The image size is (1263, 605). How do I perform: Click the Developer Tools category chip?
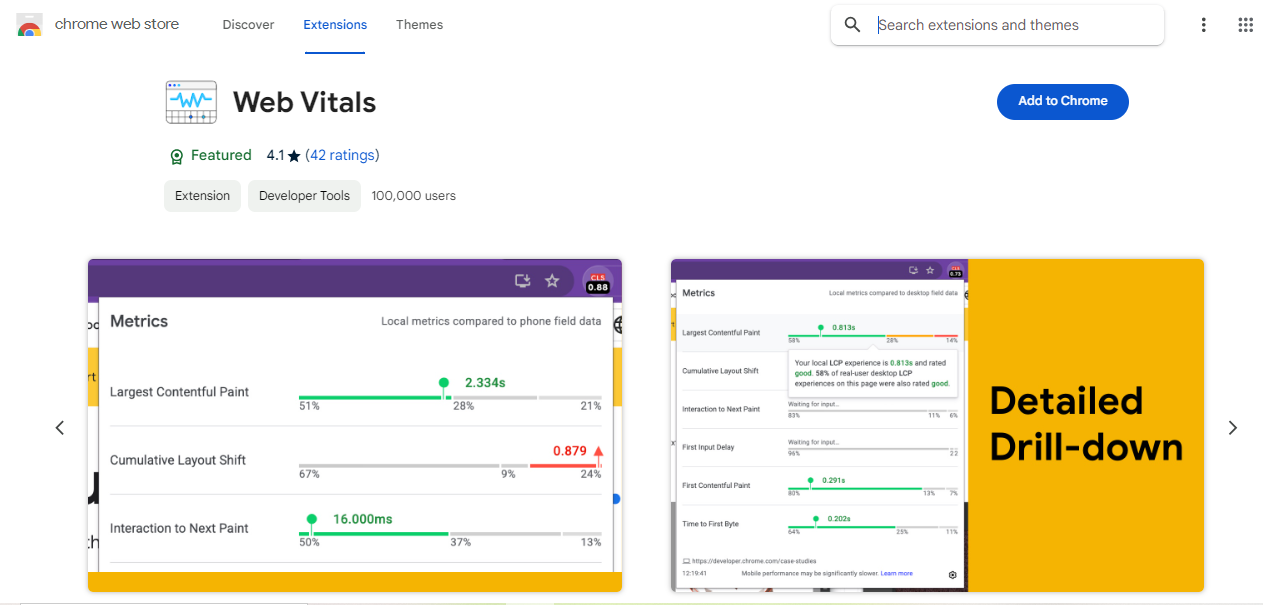304,196
